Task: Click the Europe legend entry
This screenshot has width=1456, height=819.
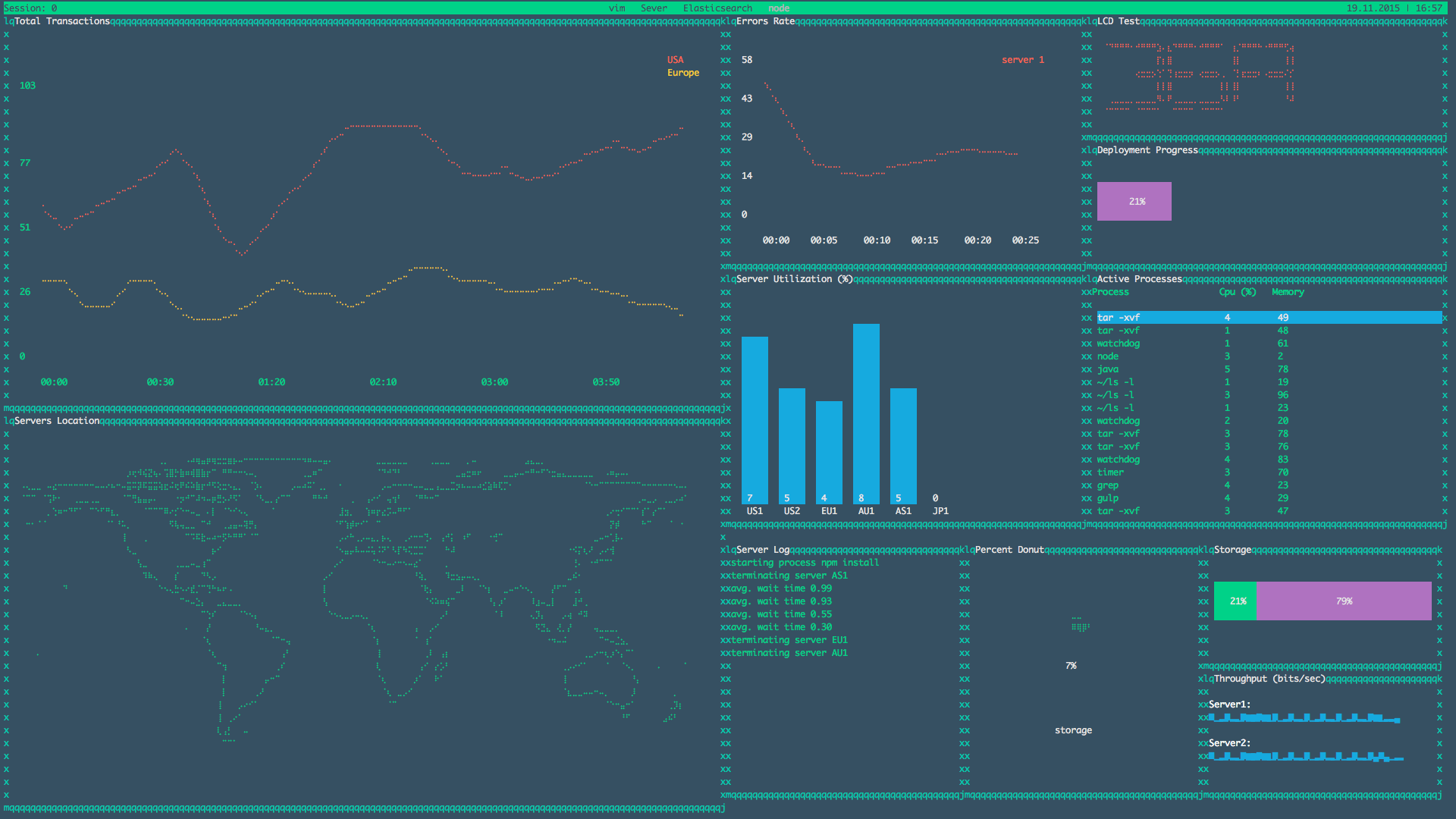Action: (683, 73)
